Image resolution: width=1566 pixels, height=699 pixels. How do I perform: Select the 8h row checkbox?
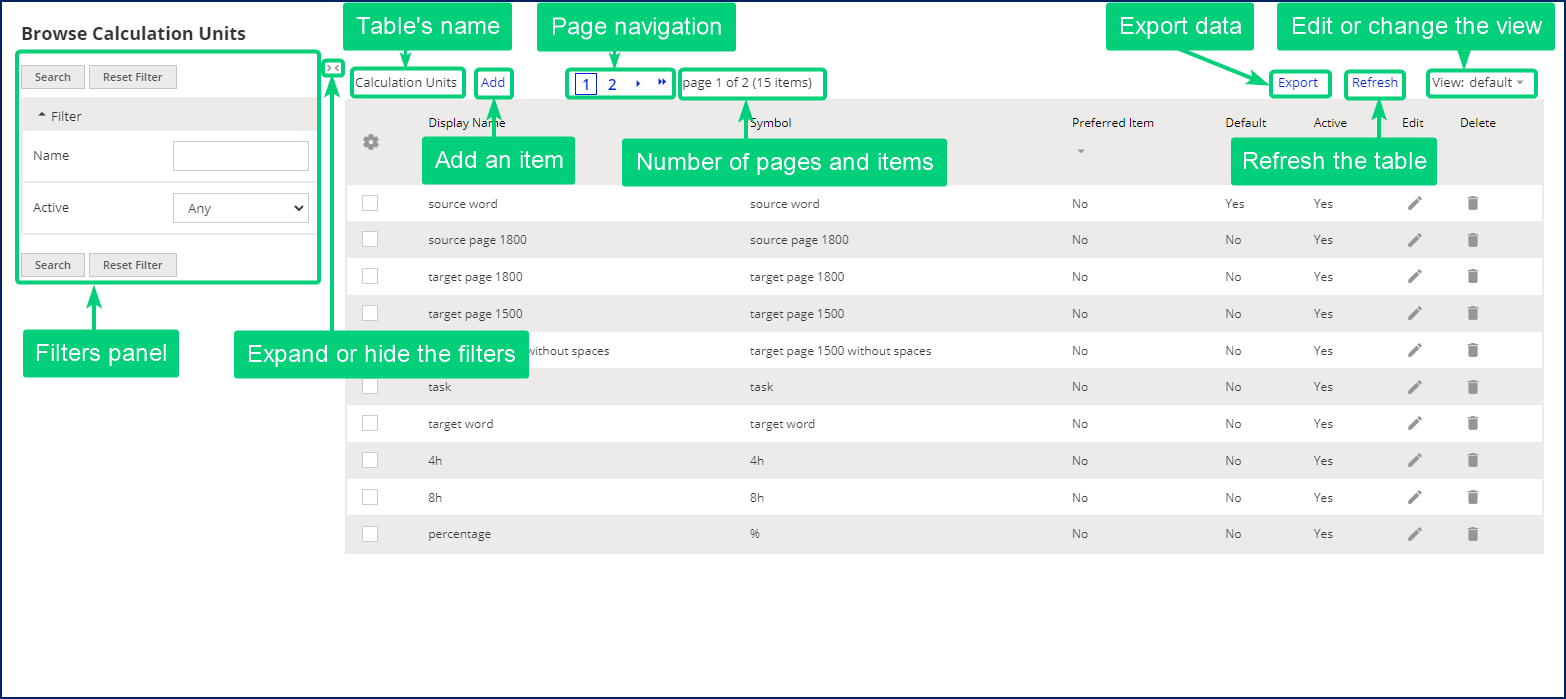point(370,497)
